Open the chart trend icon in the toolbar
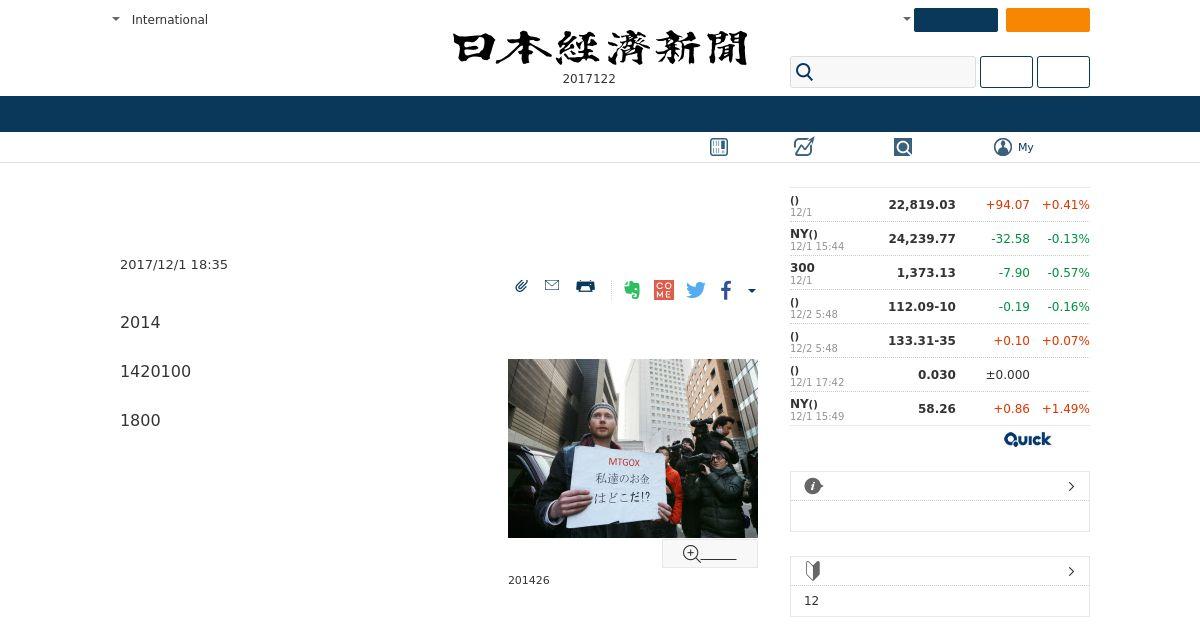1200x630 pixels. point(804,147)
